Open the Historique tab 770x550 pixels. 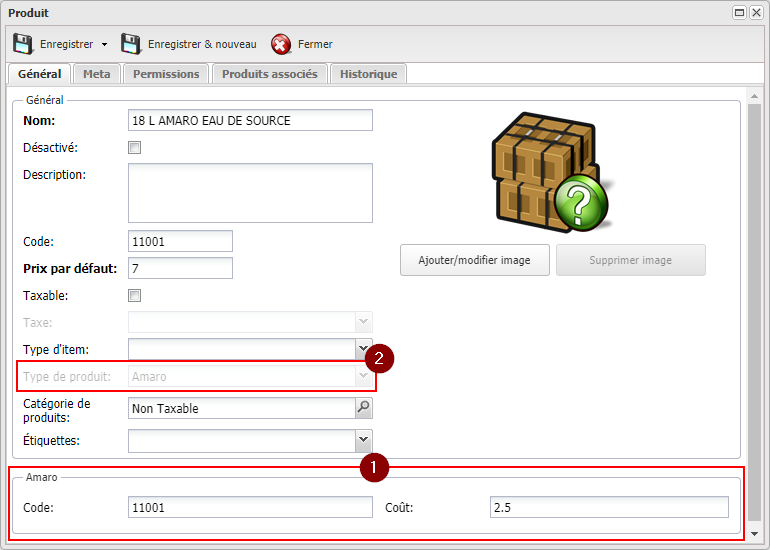pyautogui.click(x=368, y=74)
